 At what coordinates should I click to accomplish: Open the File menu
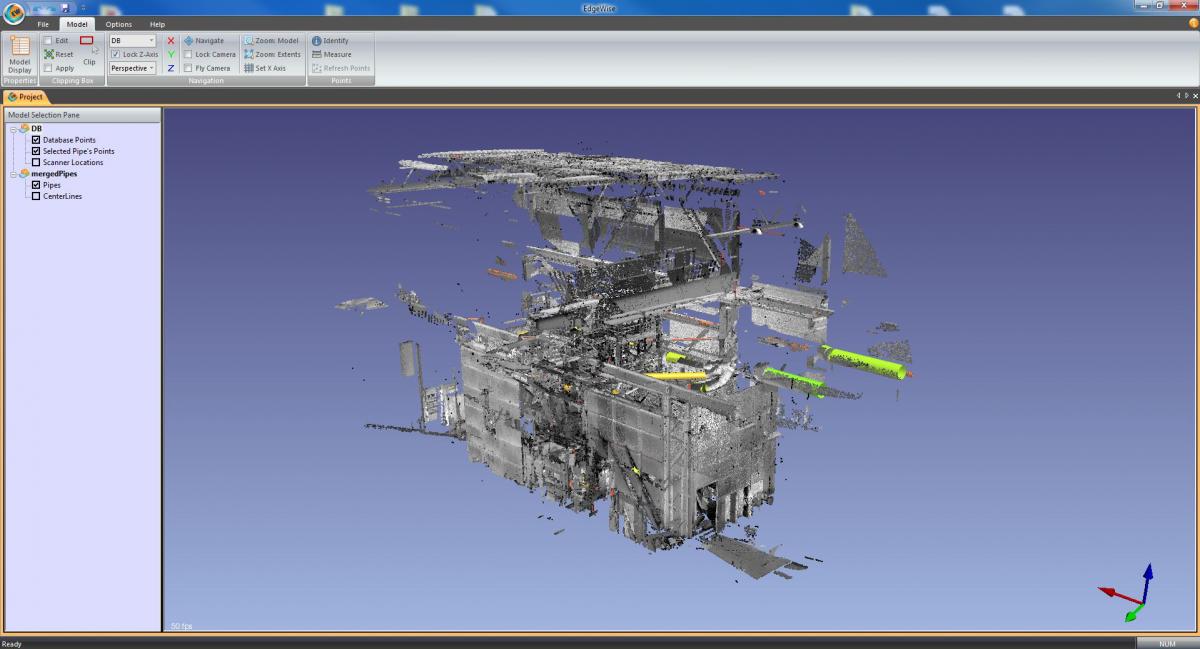(x=43, y=24)
